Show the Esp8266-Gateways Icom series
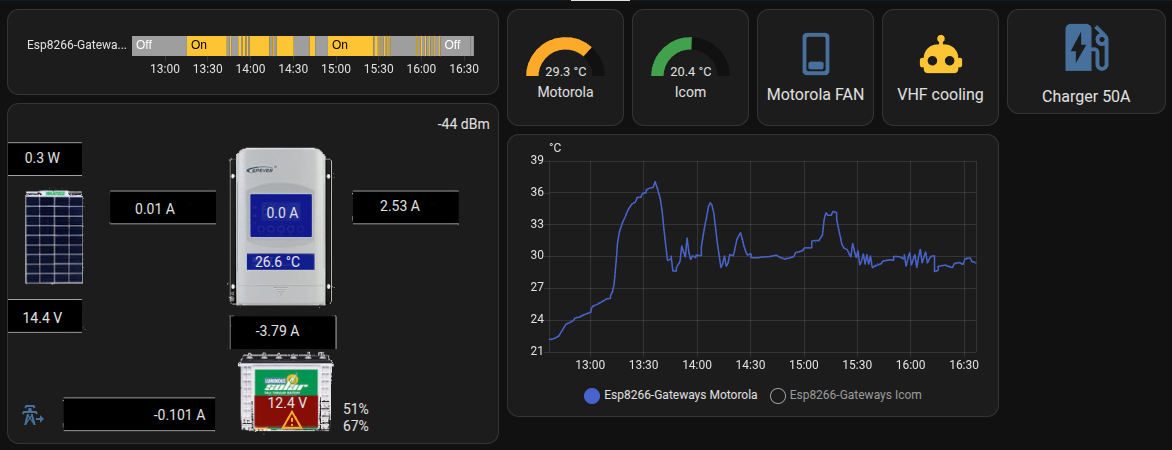1172x450 pixels. pyautogui.click(x=846, y=395)
